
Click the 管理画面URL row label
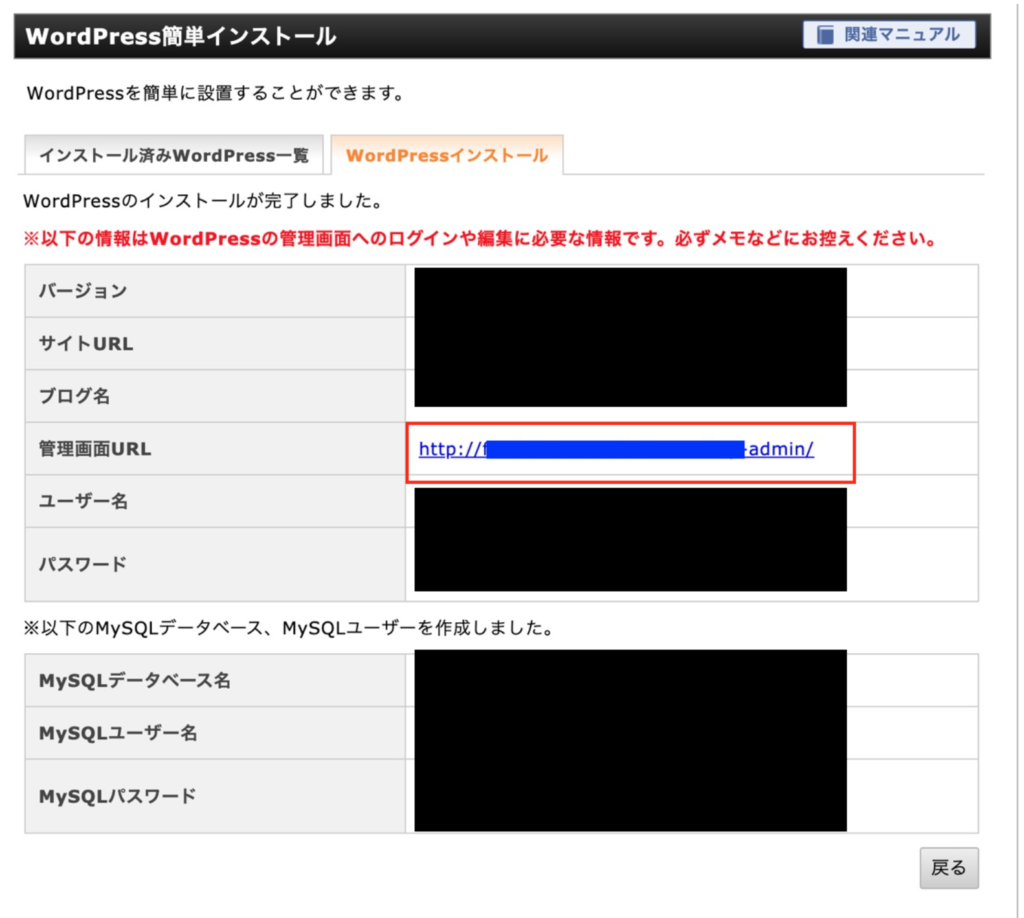pyautogui.click(x=95, y=449)
